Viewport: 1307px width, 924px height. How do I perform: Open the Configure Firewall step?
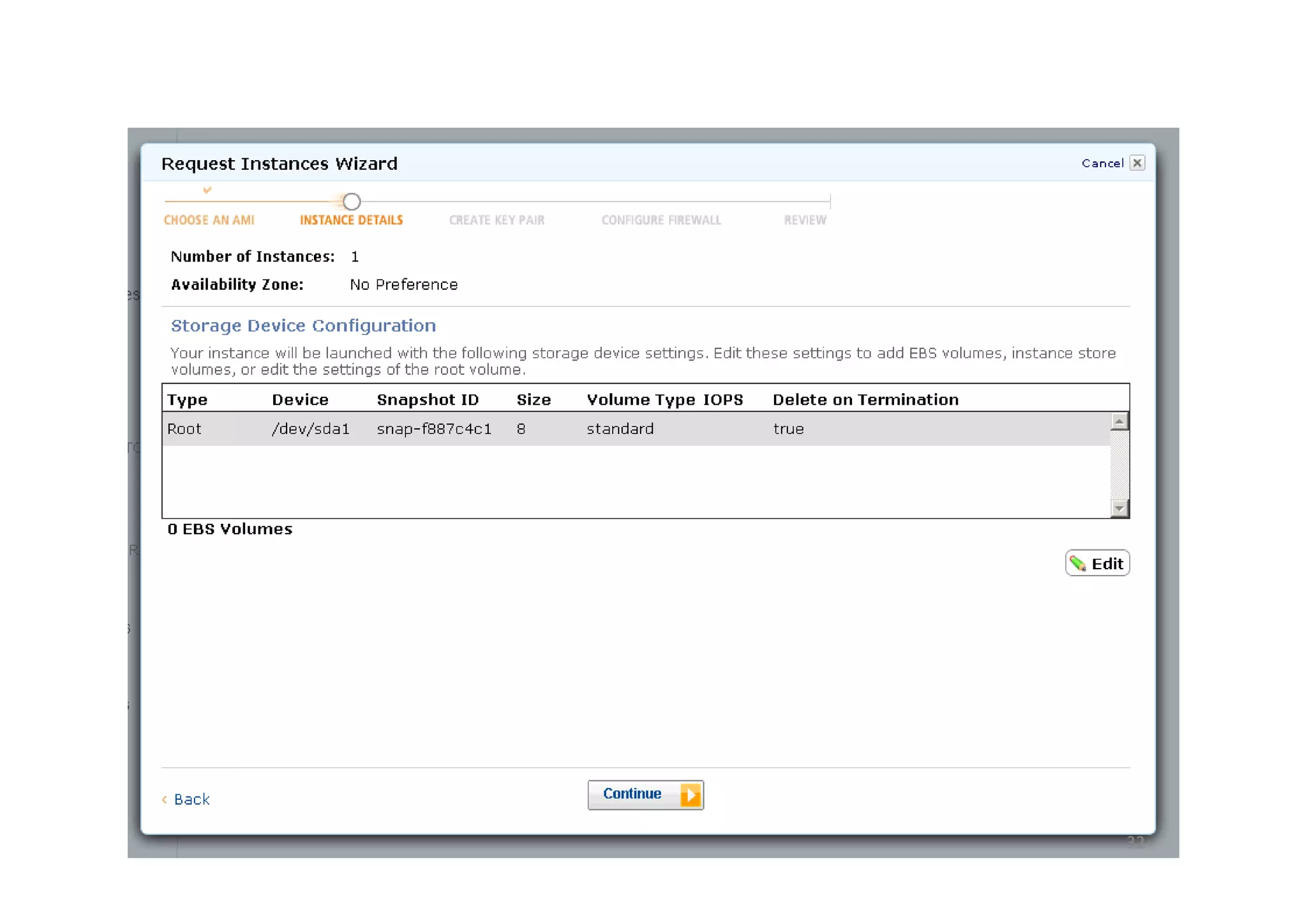tap(661, 220)
